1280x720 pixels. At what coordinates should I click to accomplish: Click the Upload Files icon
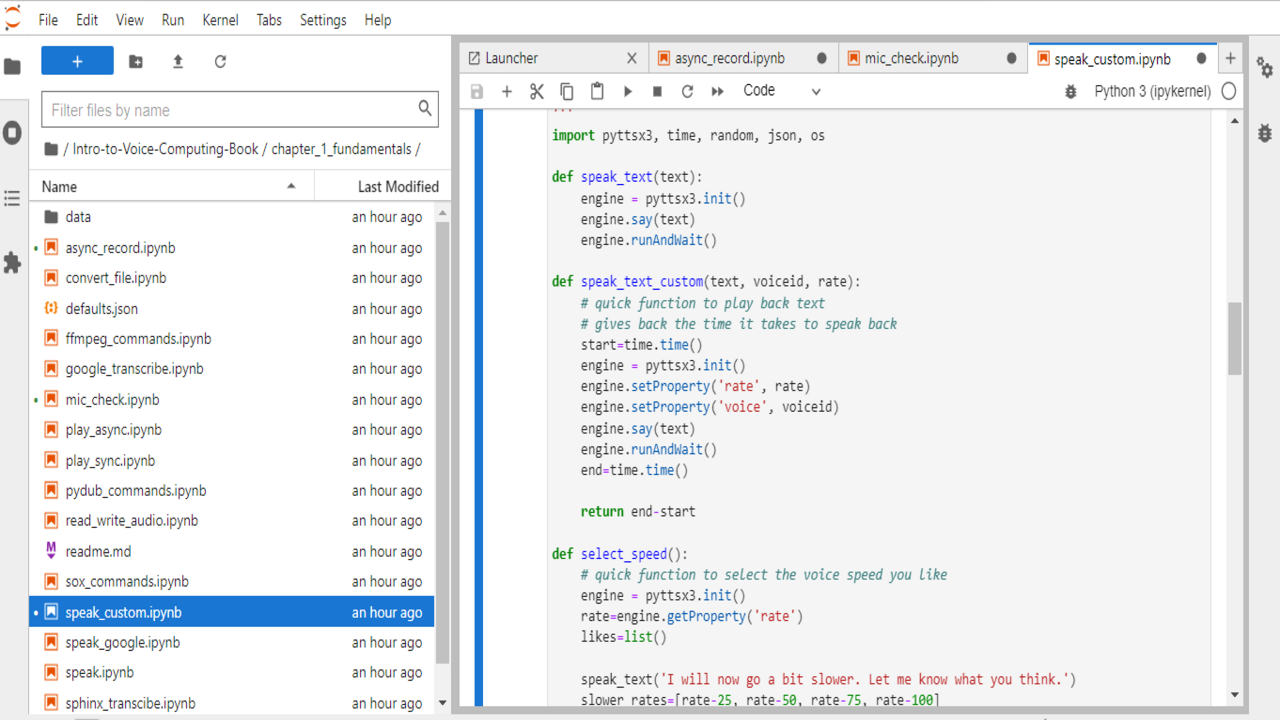pyautogui.click(x=178, y=61)
